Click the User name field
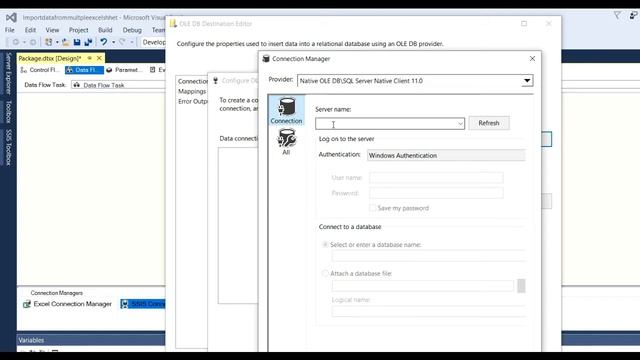 pyautogui.click(x=436, y=178)
